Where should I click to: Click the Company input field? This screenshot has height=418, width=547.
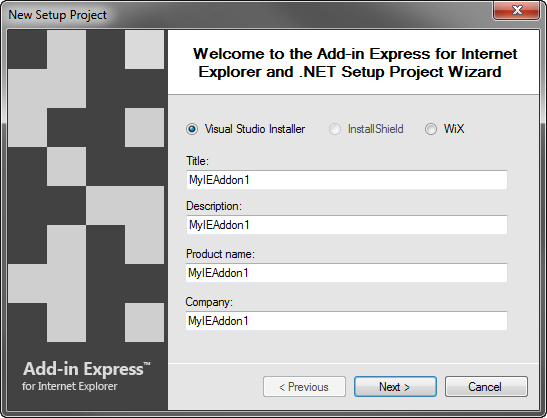click(x=346, y=321)
